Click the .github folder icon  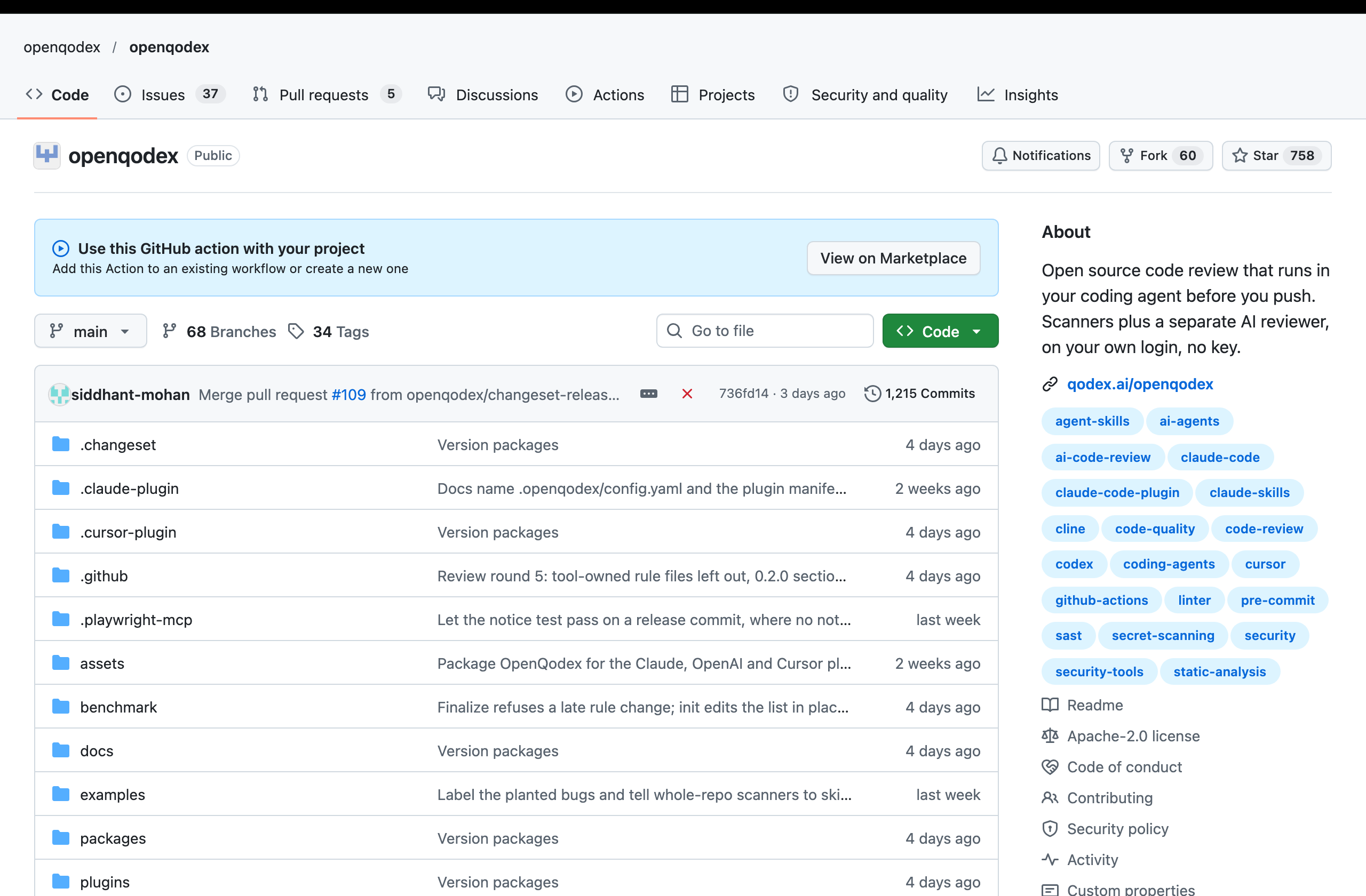(61, 575)
